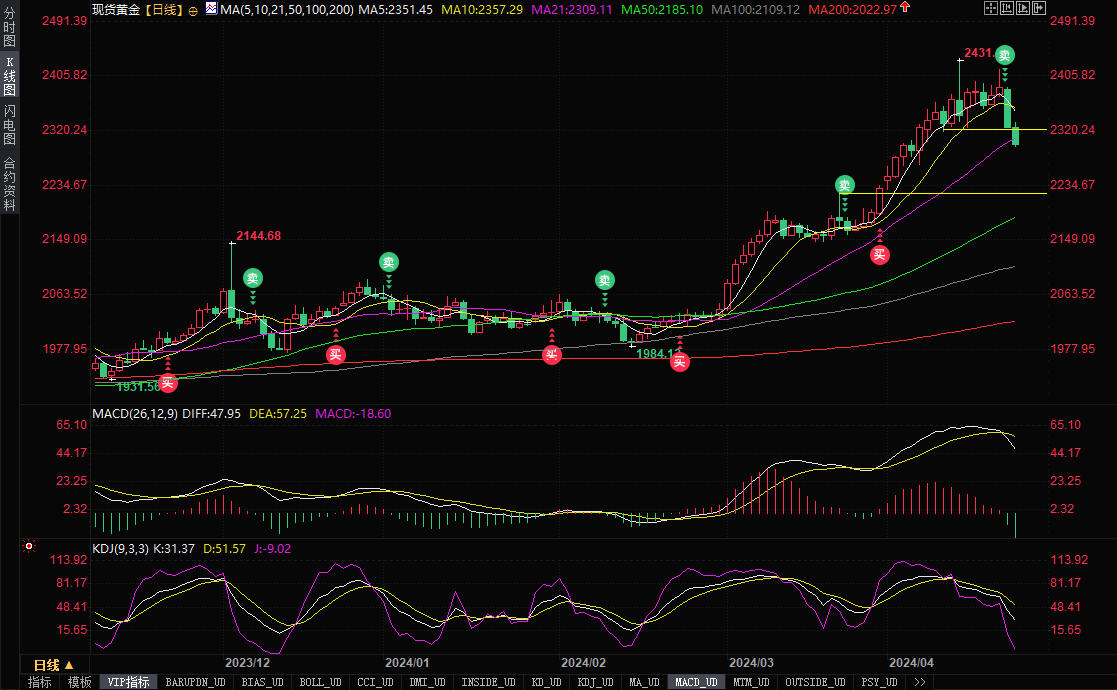
Task: Expand more indicators with the >> arrow
Action: tap(918, 682)
